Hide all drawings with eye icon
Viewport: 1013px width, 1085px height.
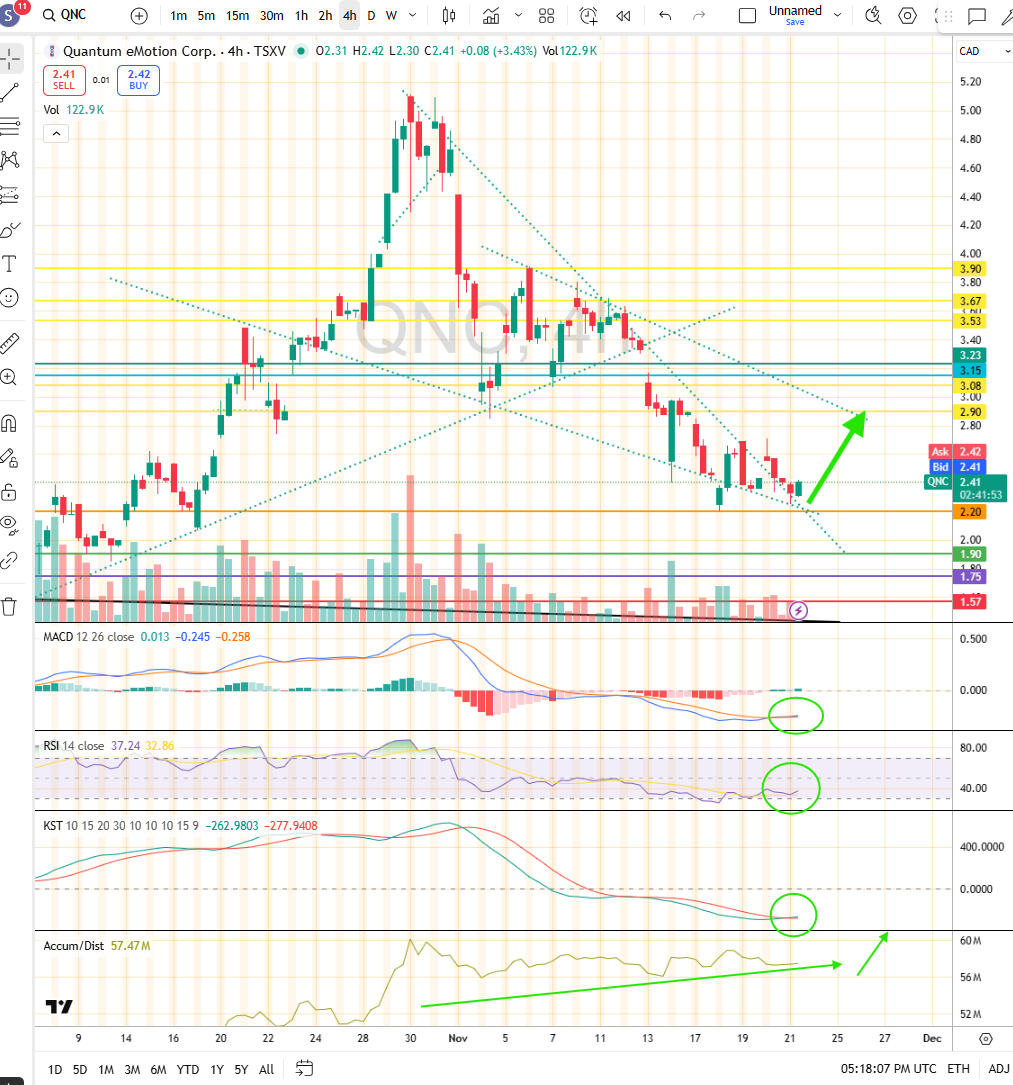[11, 524]
